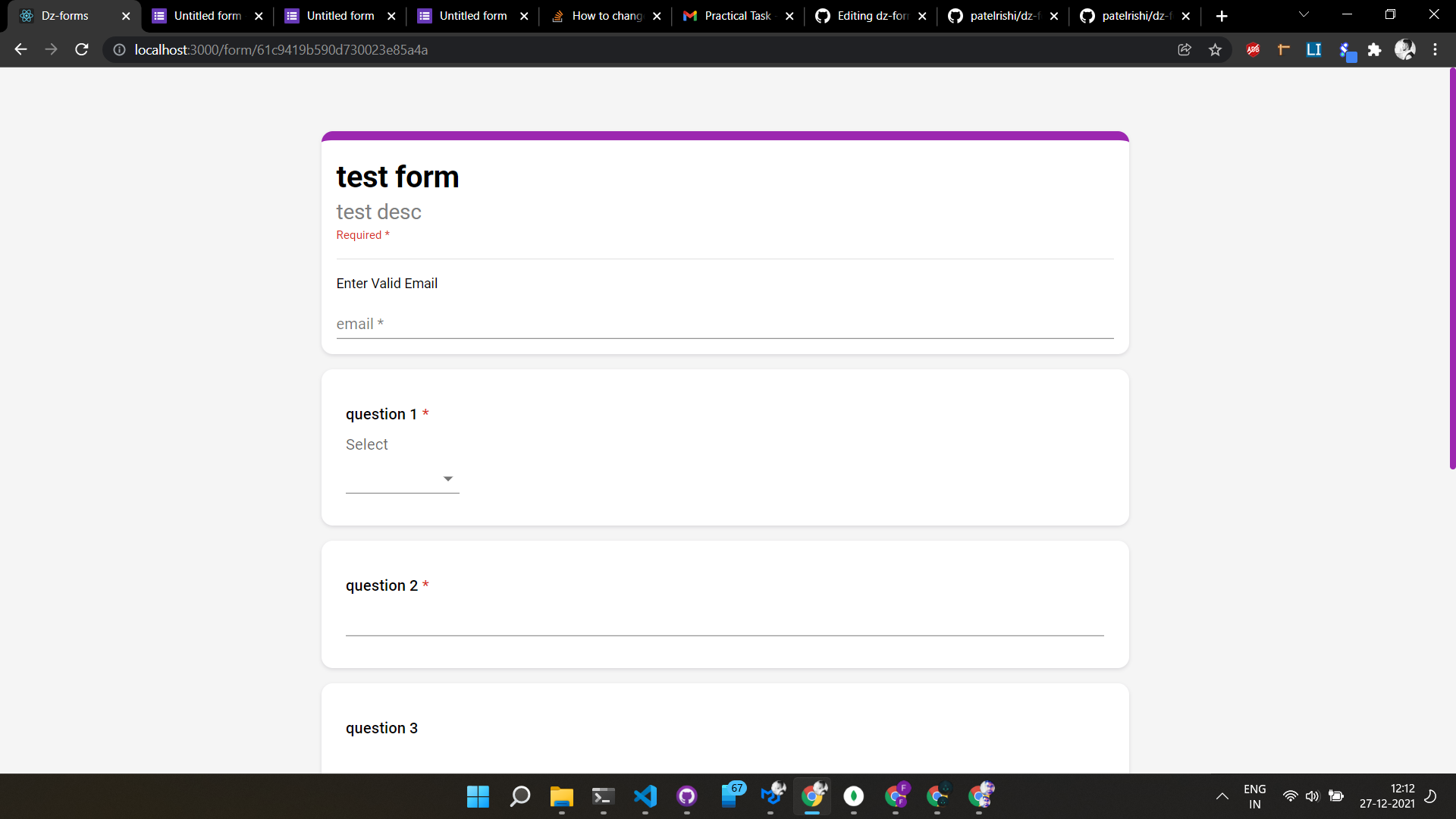The image size is (1456, 819).
Task: Click the browser profile avatar
Action: pyautogui.click(x=1406, y=49)
